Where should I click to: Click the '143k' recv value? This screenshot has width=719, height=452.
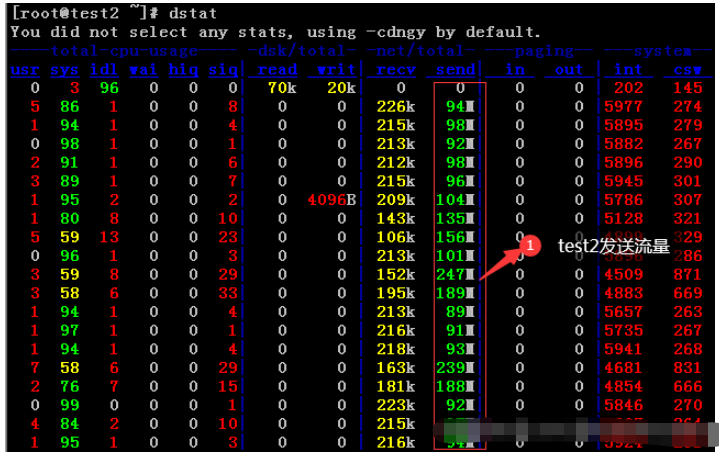point(396,219)
